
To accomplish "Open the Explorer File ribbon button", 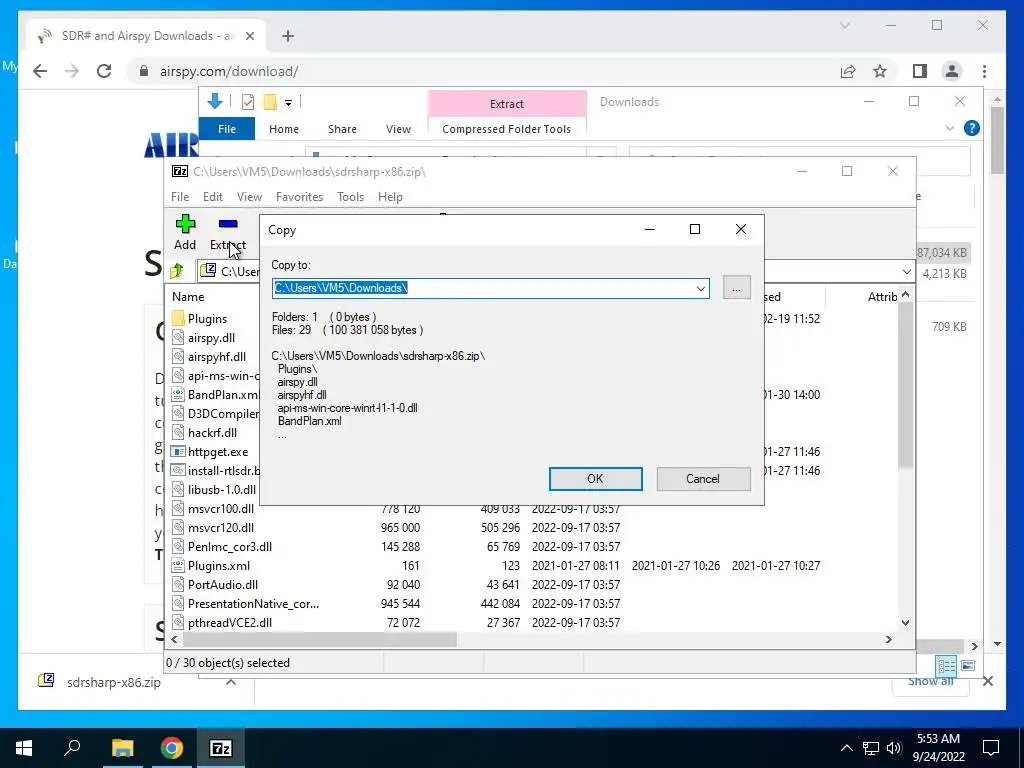I will coord(227,129).
